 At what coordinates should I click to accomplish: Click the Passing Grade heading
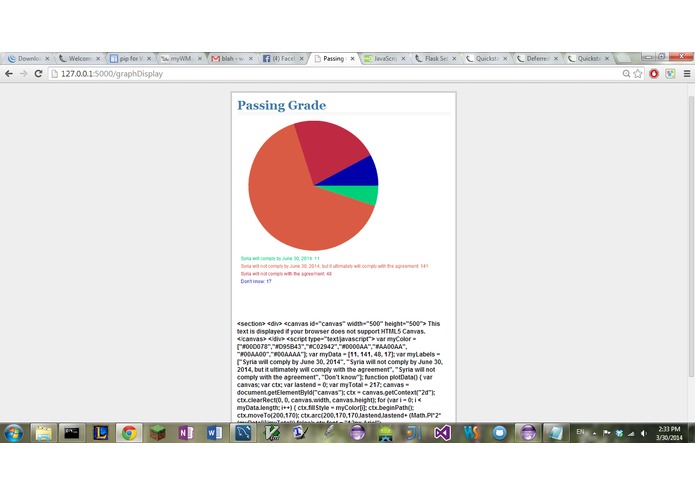click(281, 105)
